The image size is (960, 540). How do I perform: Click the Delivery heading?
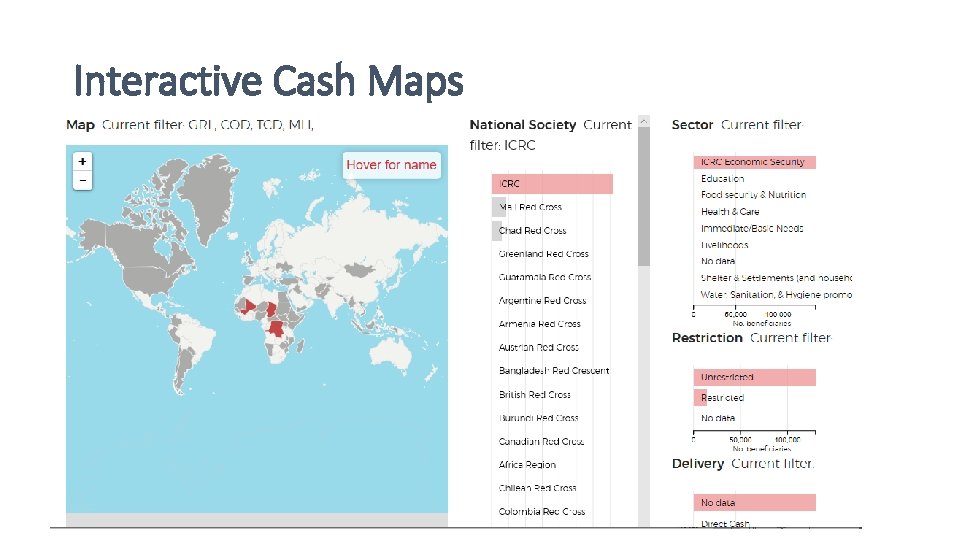pos(698,463)
